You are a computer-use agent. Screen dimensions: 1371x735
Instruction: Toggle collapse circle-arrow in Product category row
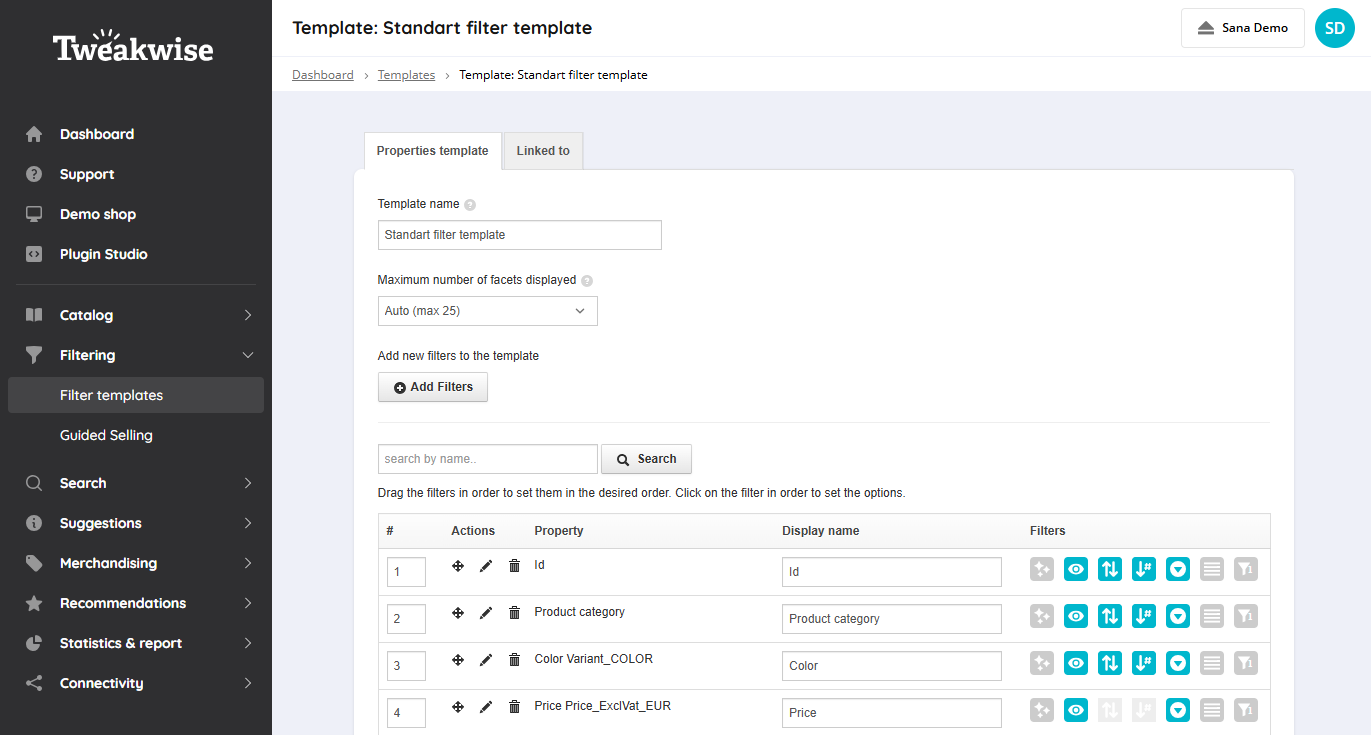(1178, 616)
